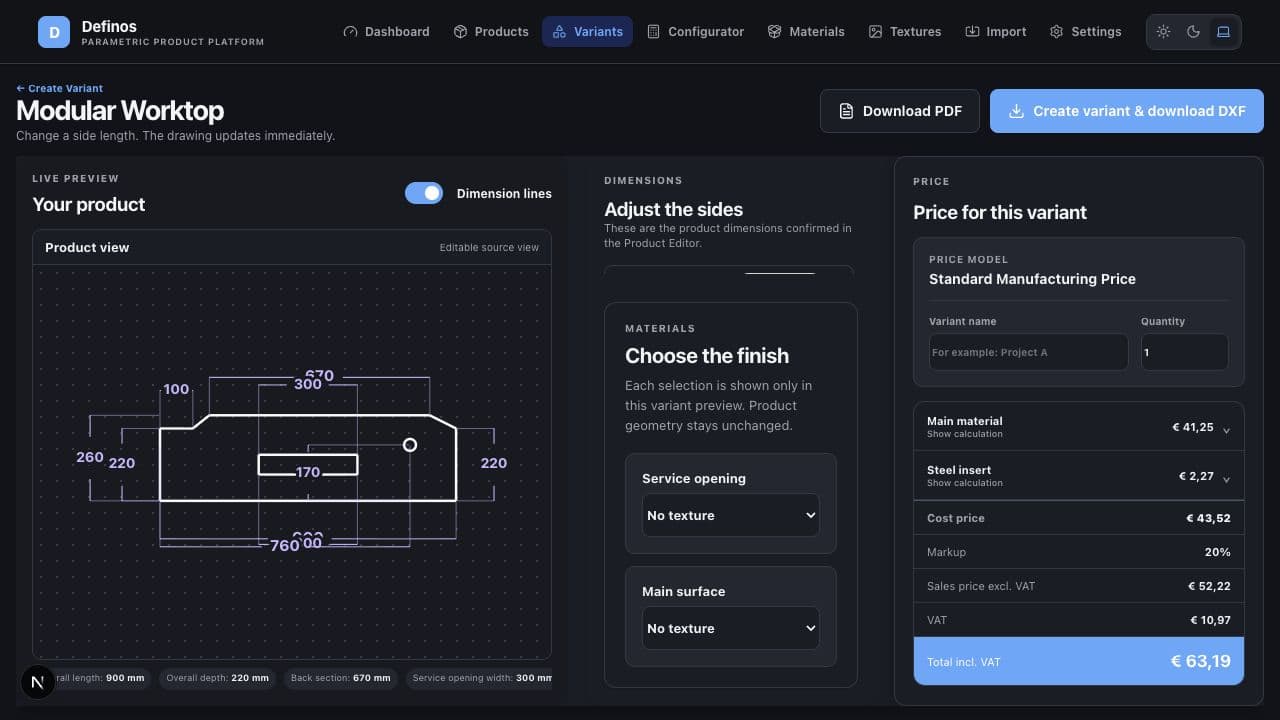Open the Main surface texture dropdown
This screenshot has width=1280, height=720.
pyautogui.click(x=731, y=628)
